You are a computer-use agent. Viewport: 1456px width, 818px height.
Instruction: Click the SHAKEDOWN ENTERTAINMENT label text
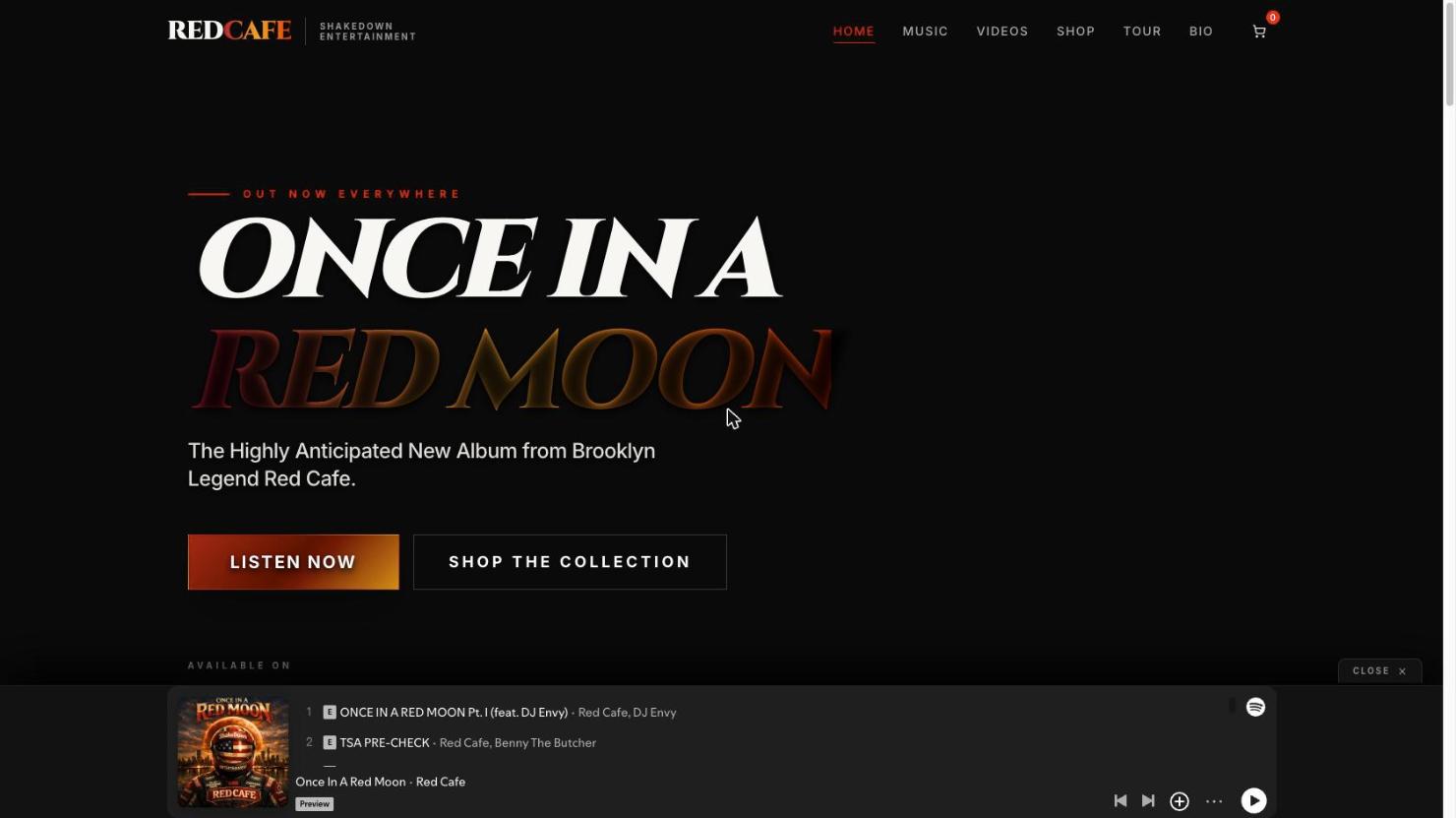pos(368,31)
